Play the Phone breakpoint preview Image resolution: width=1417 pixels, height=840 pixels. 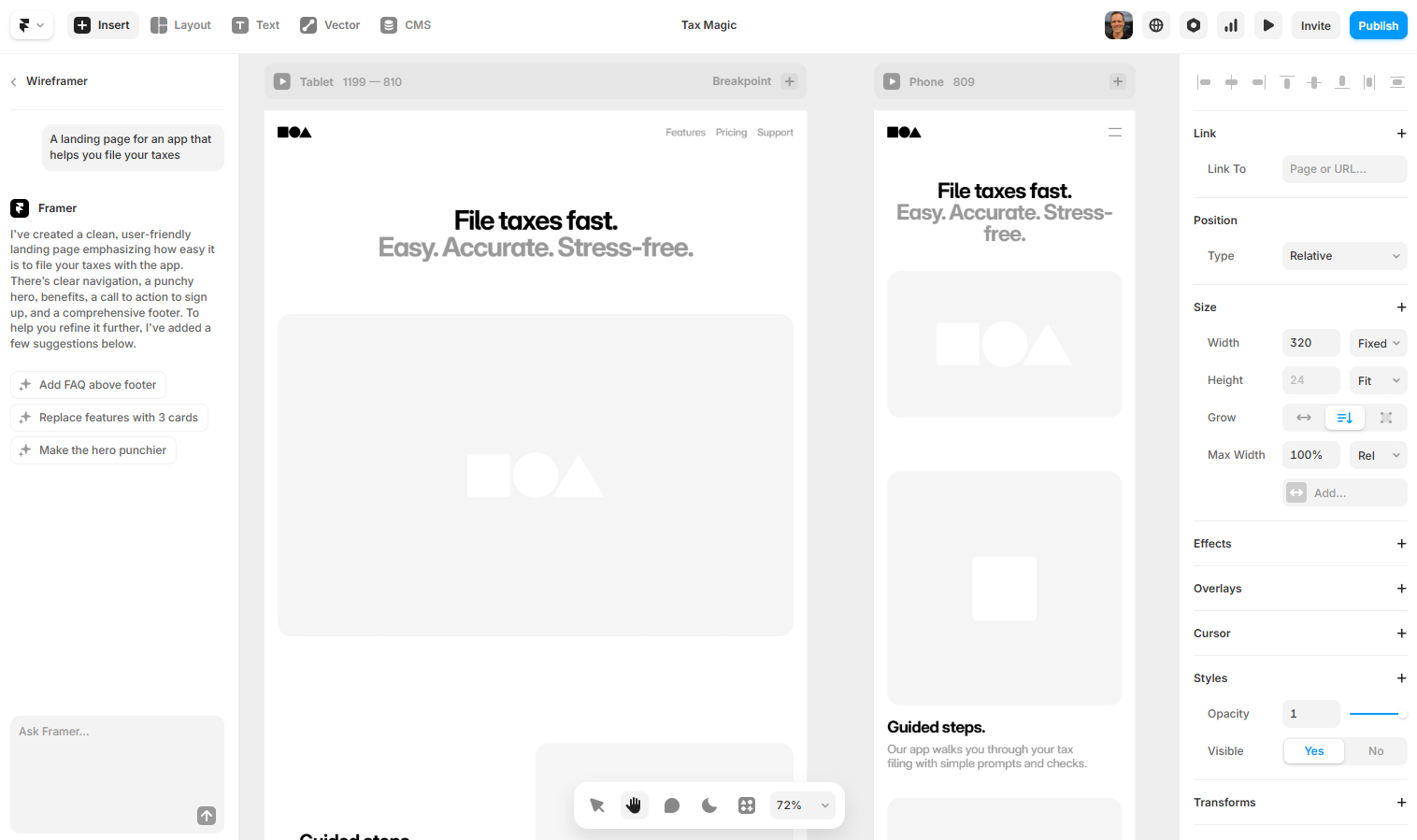(x=892, y=81)
